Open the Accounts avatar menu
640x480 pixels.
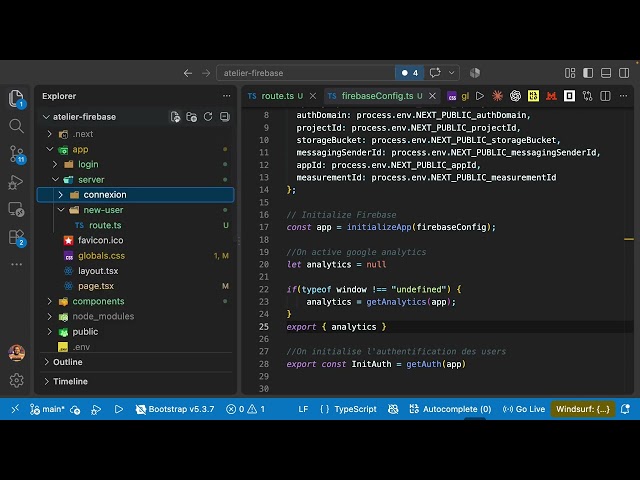[16, 353]
